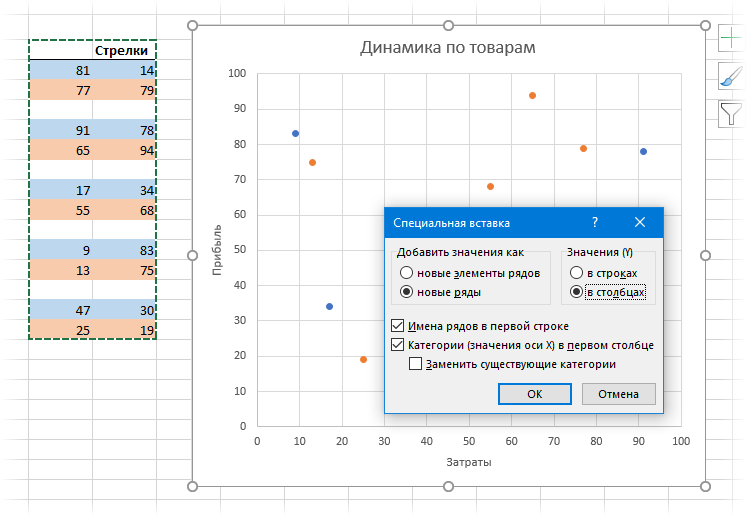Viewport: 747px width, 517px height.
Task: Select cell containing 13
Action: tap(61, 270)
